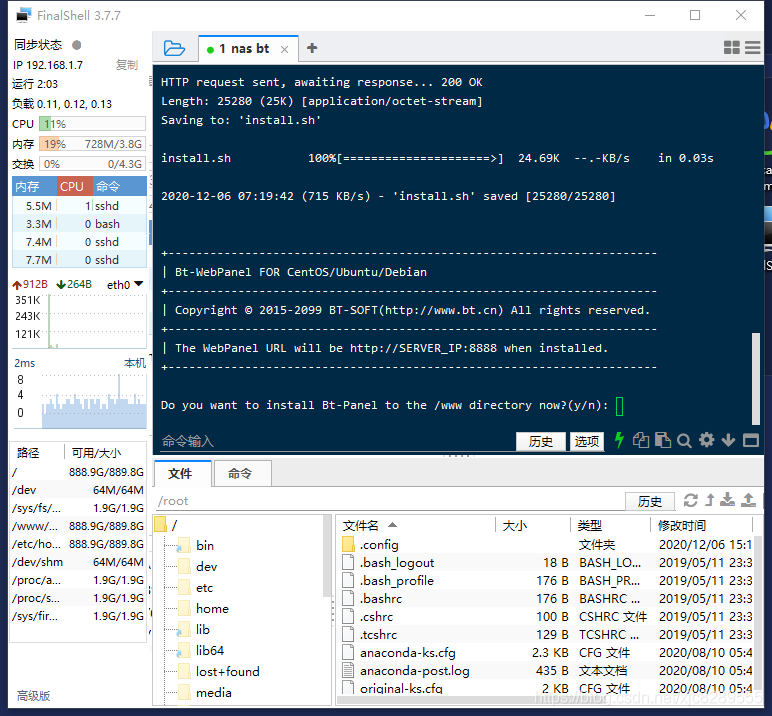This screenshot has height=716, width=772.
Task: Toggle fullscreen terminal window icon
Action: [x=751, y=440]
